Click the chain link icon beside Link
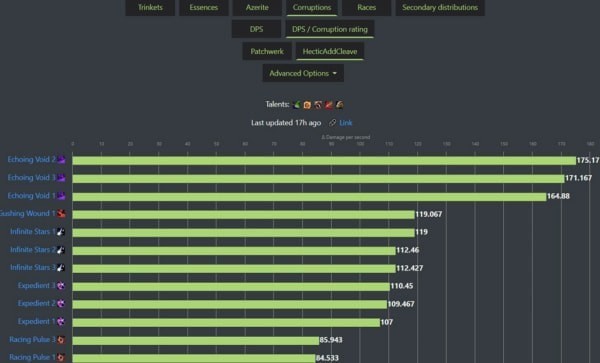The width and height of the screenshot is (600, 363). coord(333,123)
